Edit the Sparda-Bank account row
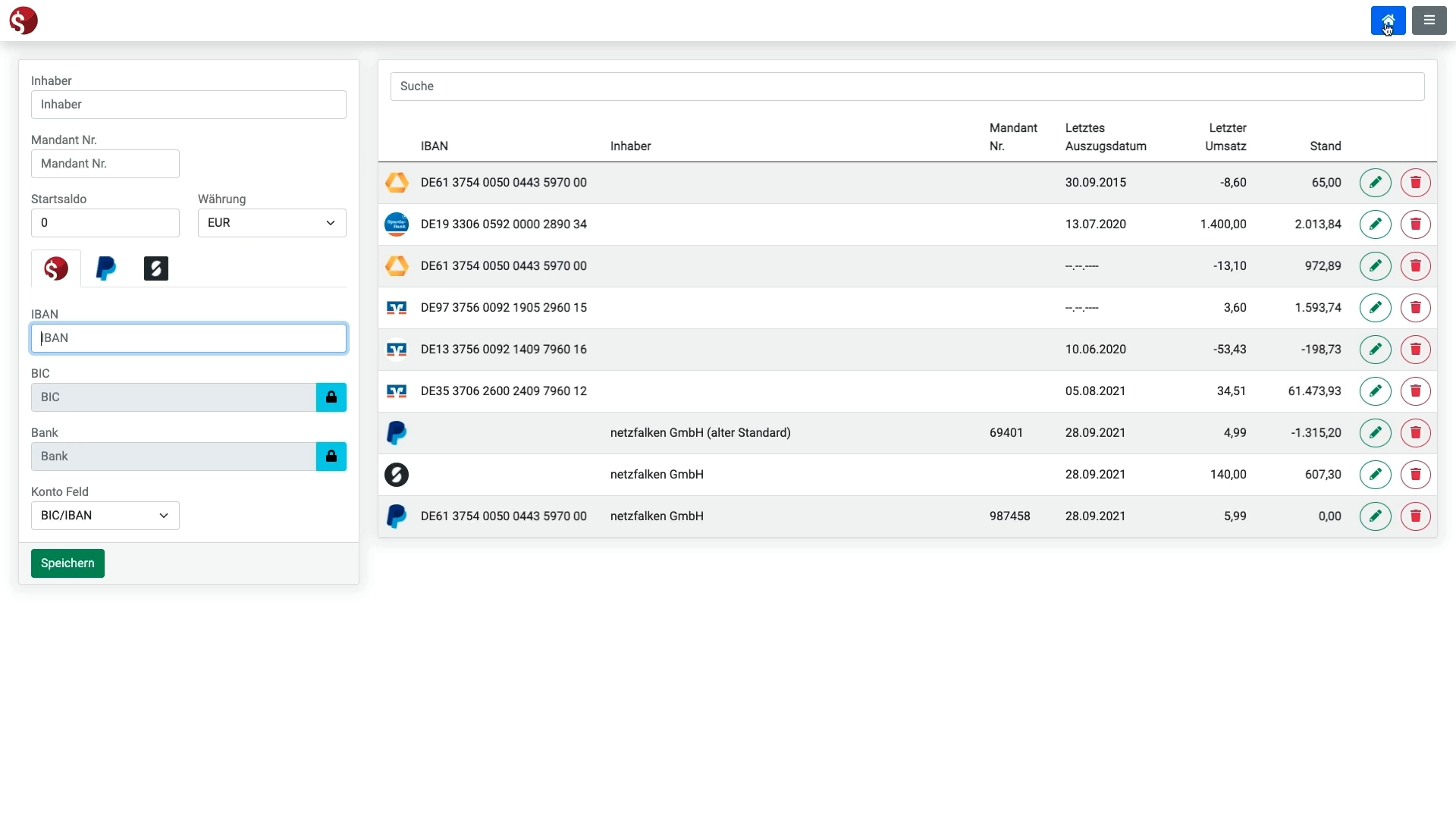 pos(1375,224)
